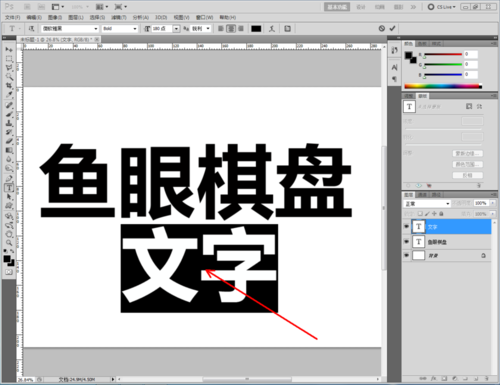Toggle lock transparent pixels in Layers panel
Screen dimensions: 500x385
(x=420, y=214)
